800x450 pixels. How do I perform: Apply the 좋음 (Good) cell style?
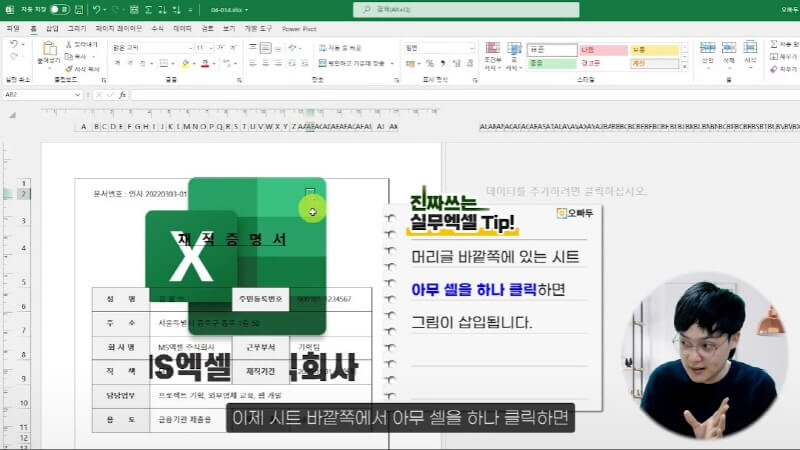(552, 63)
